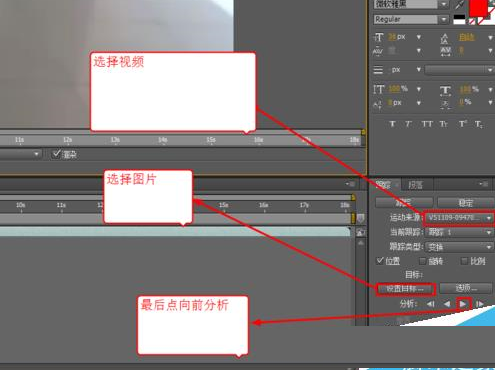Viewport: 495px width, 370px height.
Task: Analyze one frame backward
Action: [x=431, y=304]
